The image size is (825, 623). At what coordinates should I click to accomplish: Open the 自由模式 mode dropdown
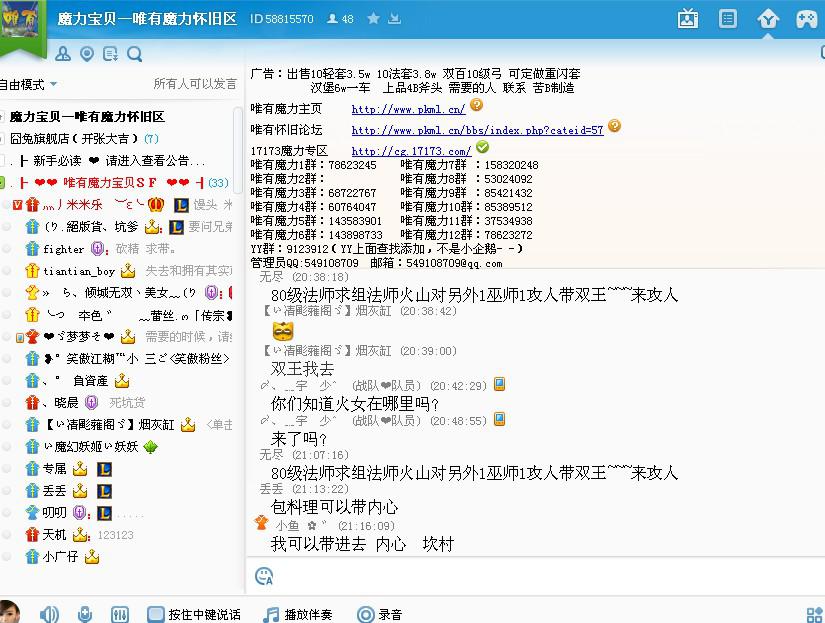pyautogui.click(x=28, y=84)
